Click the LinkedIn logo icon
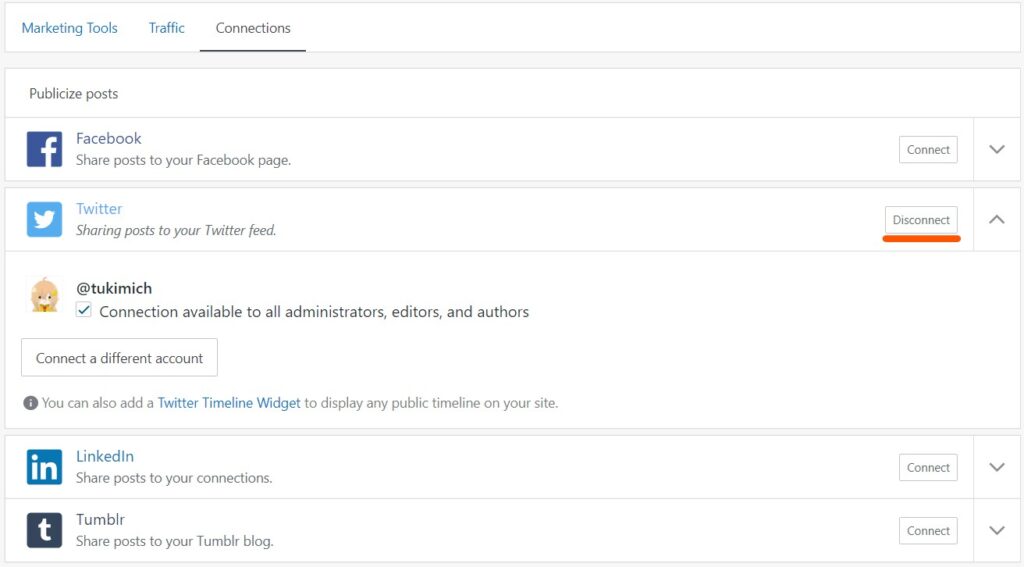 tap(44, 467)
